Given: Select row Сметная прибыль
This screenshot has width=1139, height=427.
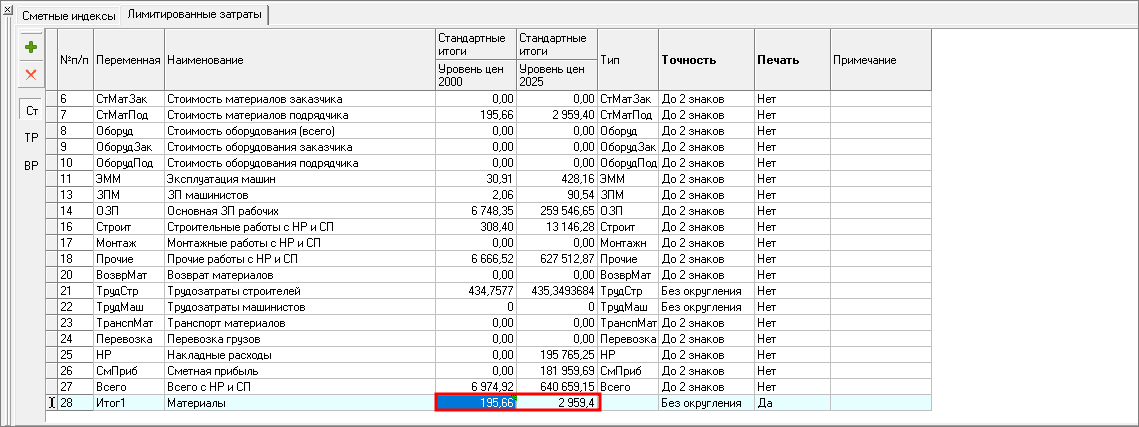Looking at the screenshot, I should tap(298, 371).
